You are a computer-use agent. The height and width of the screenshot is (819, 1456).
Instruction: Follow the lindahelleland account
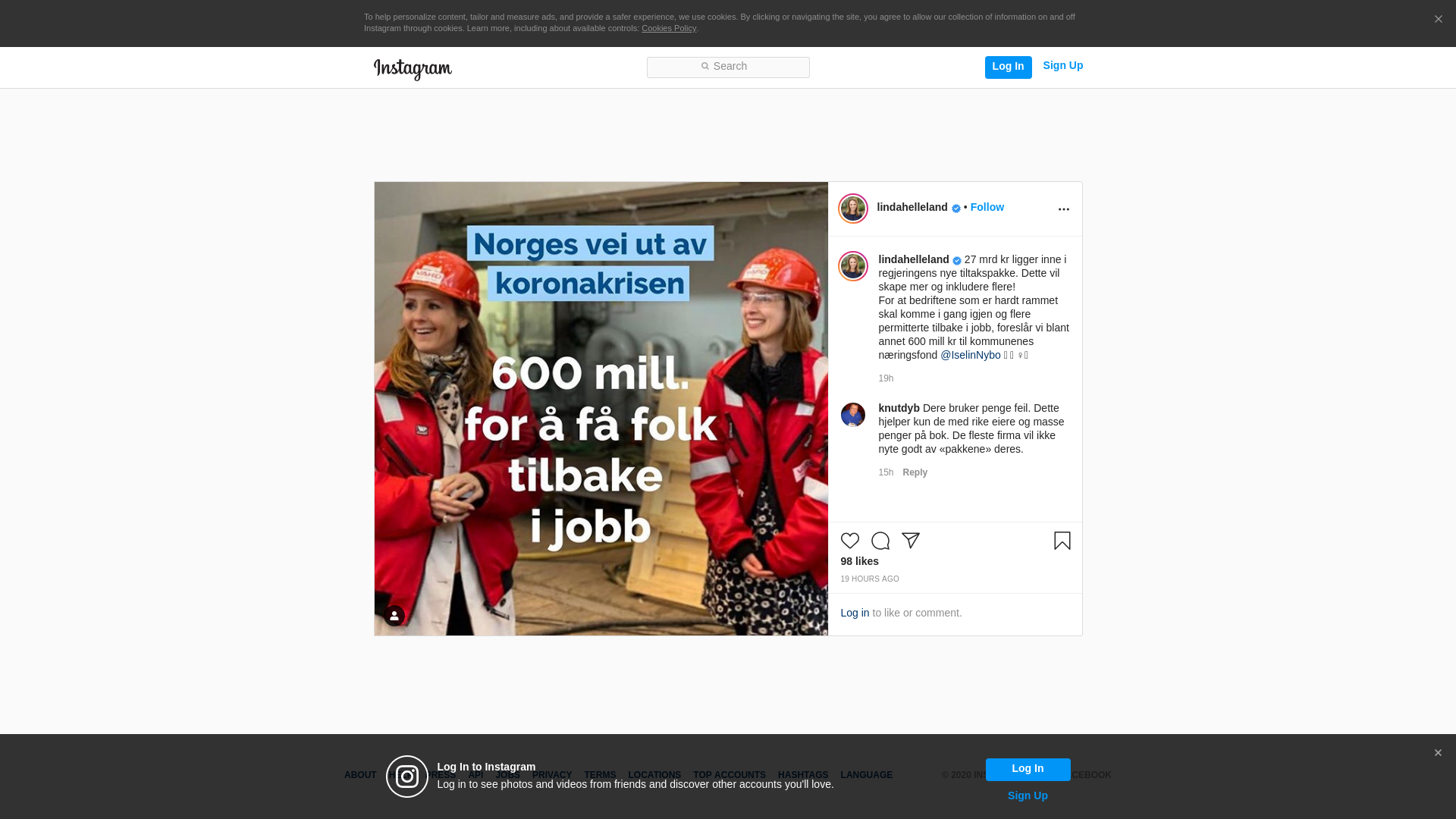tap(987, 207)
